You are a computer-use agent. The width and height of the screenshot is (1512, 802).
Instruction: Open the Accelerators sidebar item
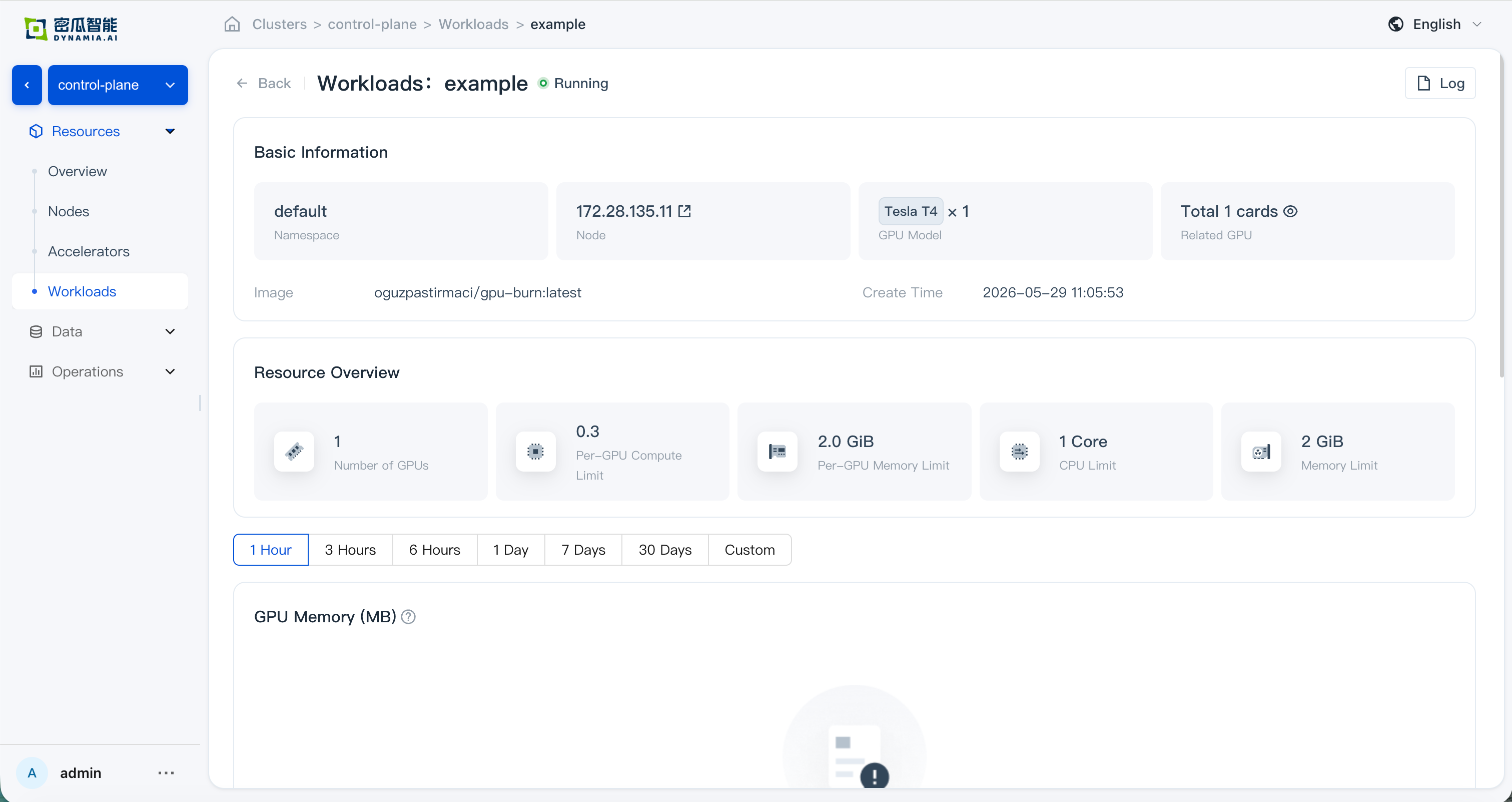tap(89, 251)
